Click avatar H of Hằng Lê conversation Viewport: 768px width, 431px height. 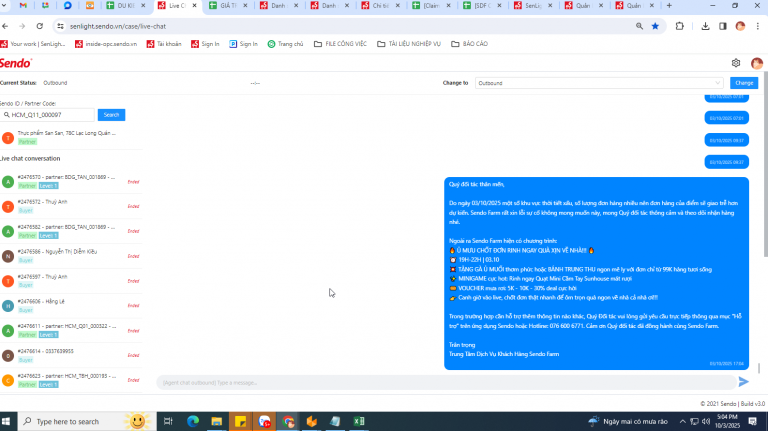(8, 306)
